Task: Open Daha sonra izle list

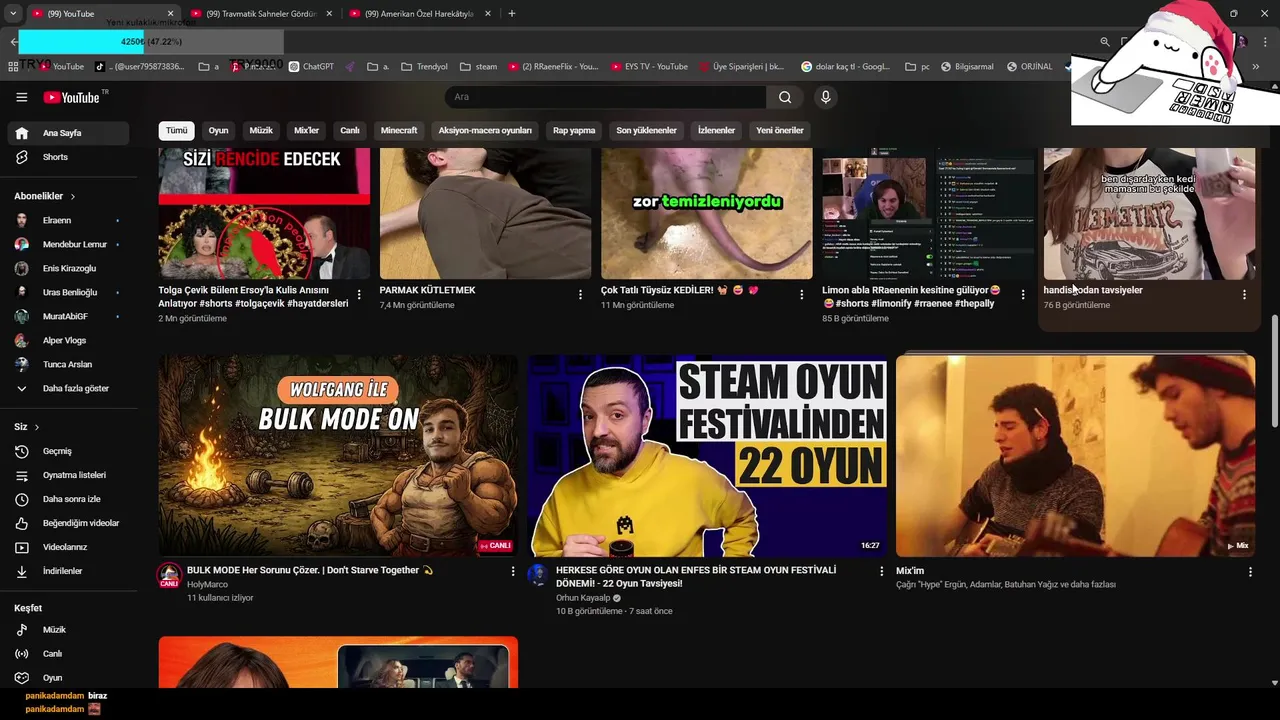Action: [x=68, y=499]
